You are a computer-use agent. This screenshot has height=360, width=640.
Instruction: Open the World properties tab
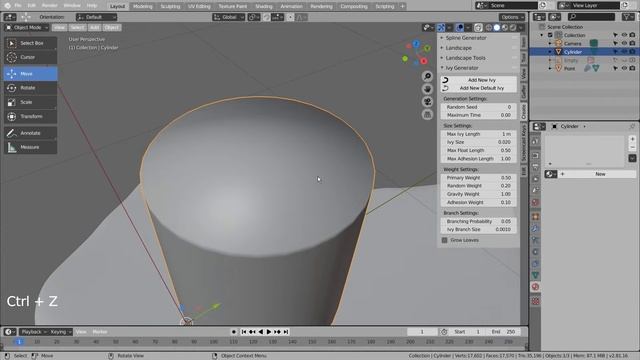coord(536,203)
